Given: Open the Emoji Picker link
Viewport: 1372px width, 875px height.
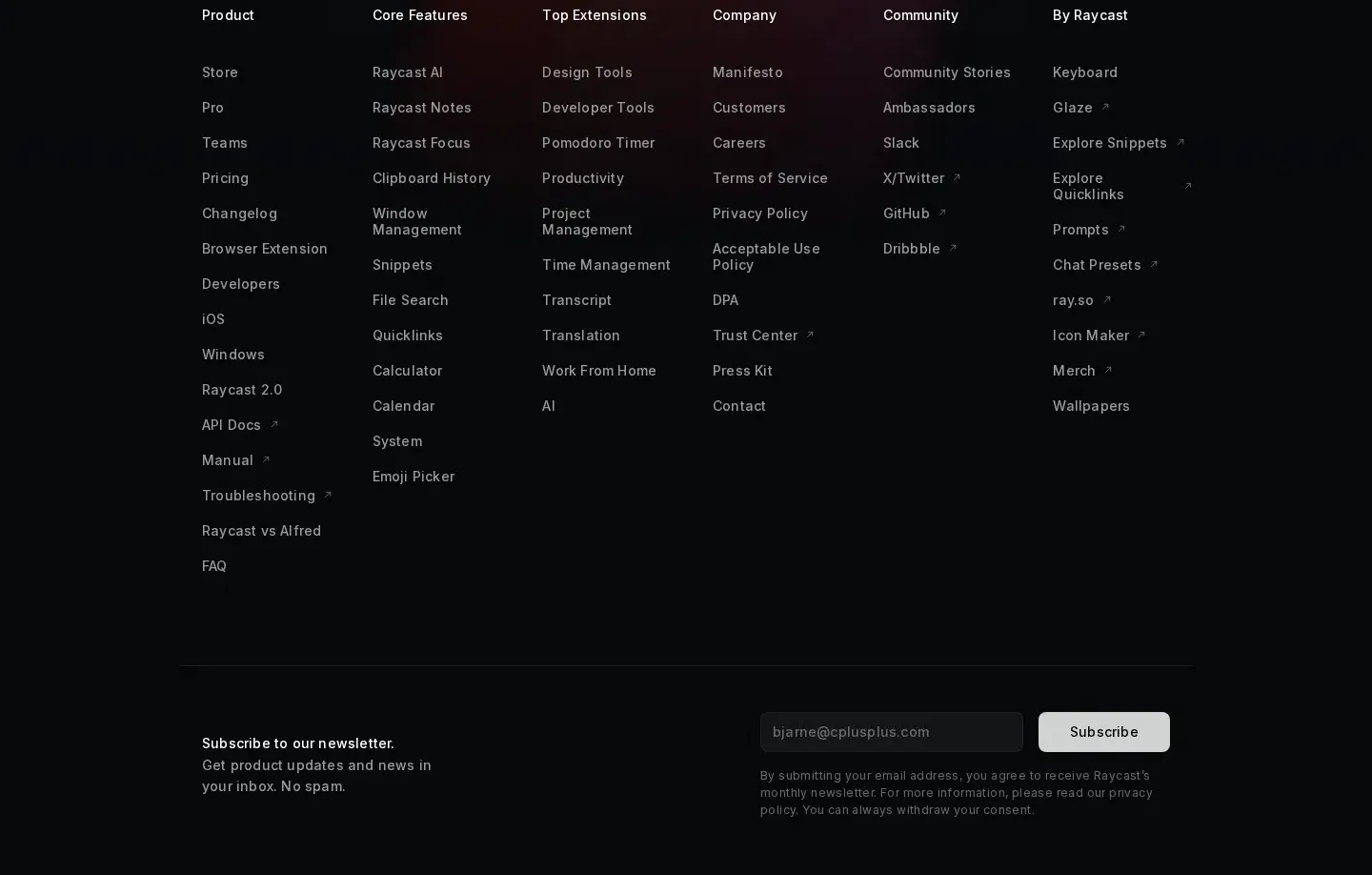Looking at the screenshot, I should click(x=414, y=477).
